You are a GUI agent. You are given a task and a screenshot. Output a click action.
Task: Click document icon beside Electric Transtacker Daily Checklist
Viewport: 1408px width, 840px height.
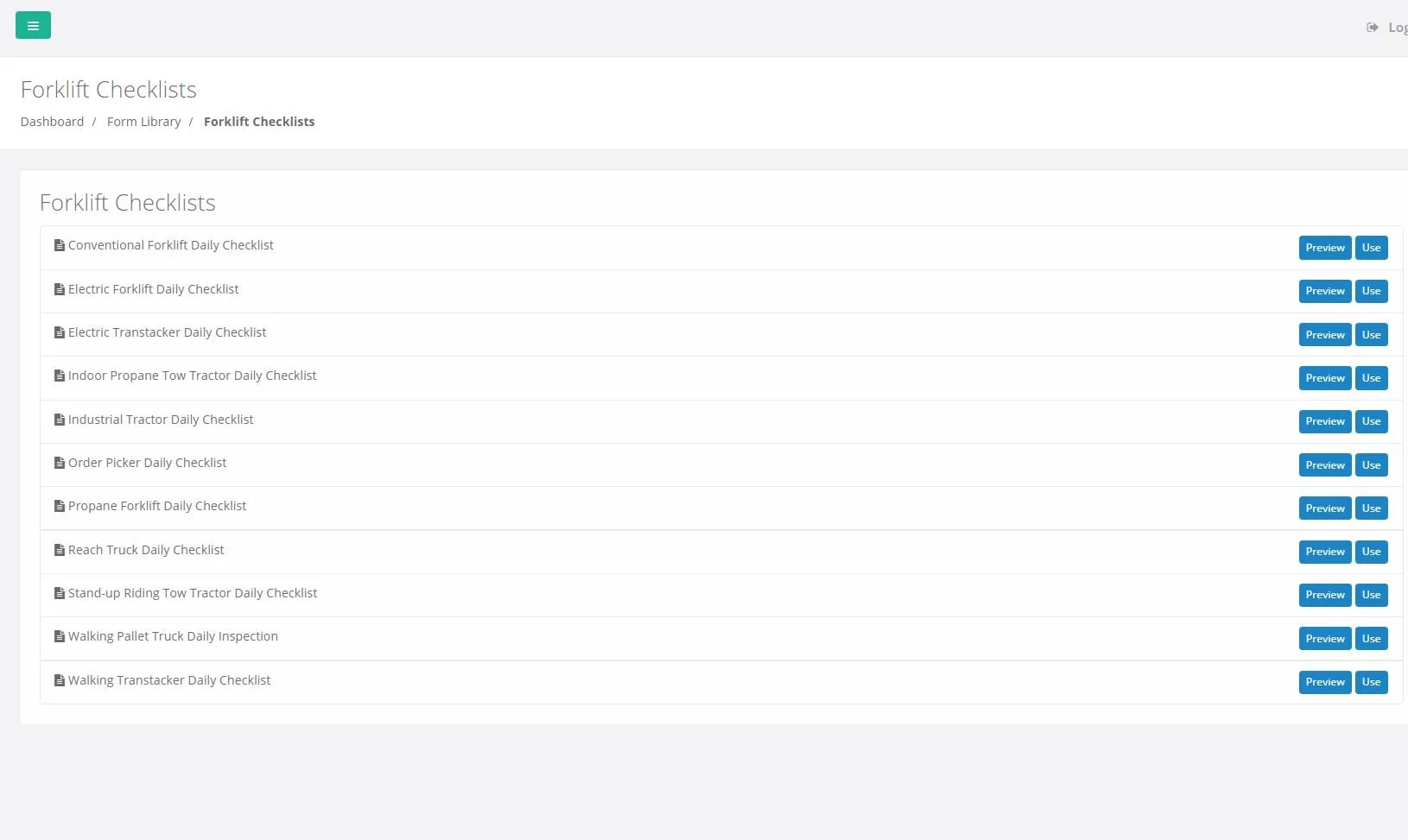pyautogui.click(x=60, y=333)
